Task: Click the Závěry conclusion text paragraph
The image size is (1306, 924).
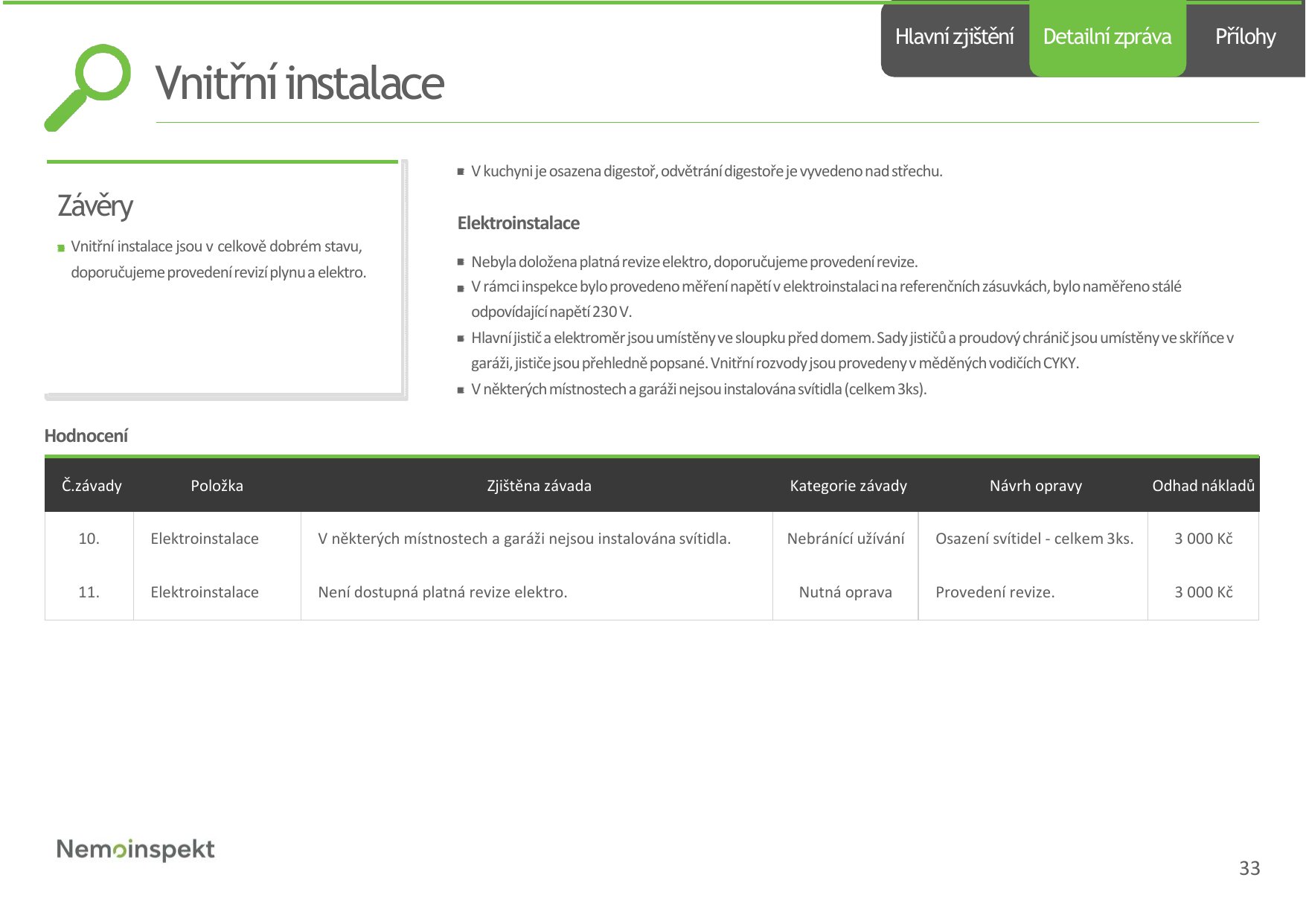Action: pos(218,259)
